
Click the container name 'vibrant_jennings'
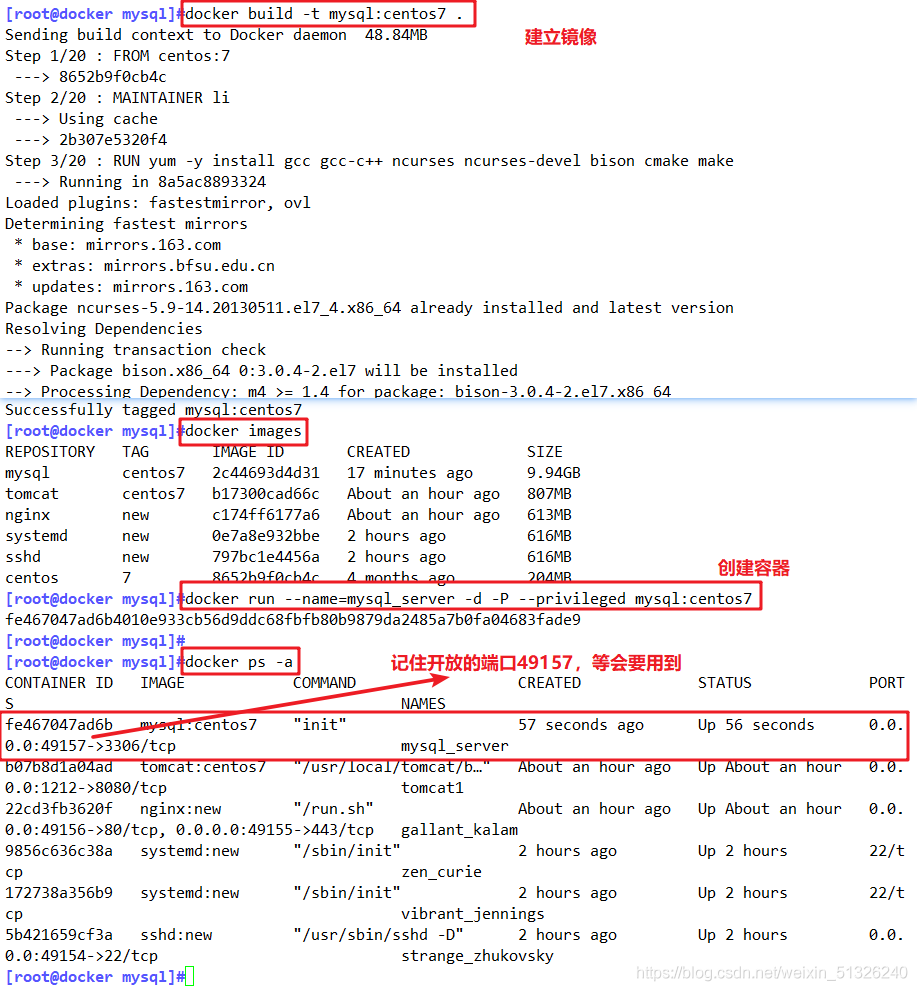pyautogui.click(x=473, y=913)
